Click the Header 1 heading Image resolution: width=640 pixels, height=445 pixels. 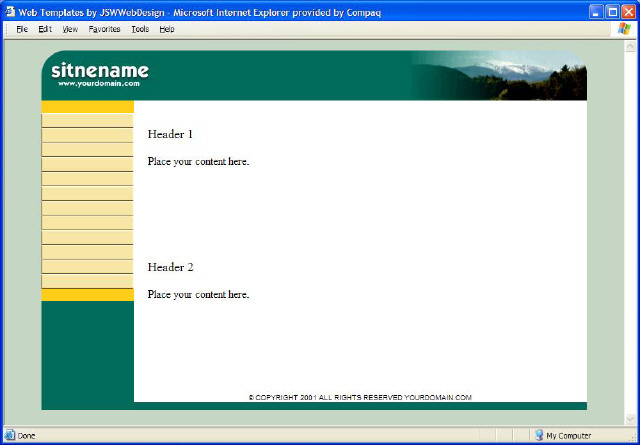click(170, 134)
